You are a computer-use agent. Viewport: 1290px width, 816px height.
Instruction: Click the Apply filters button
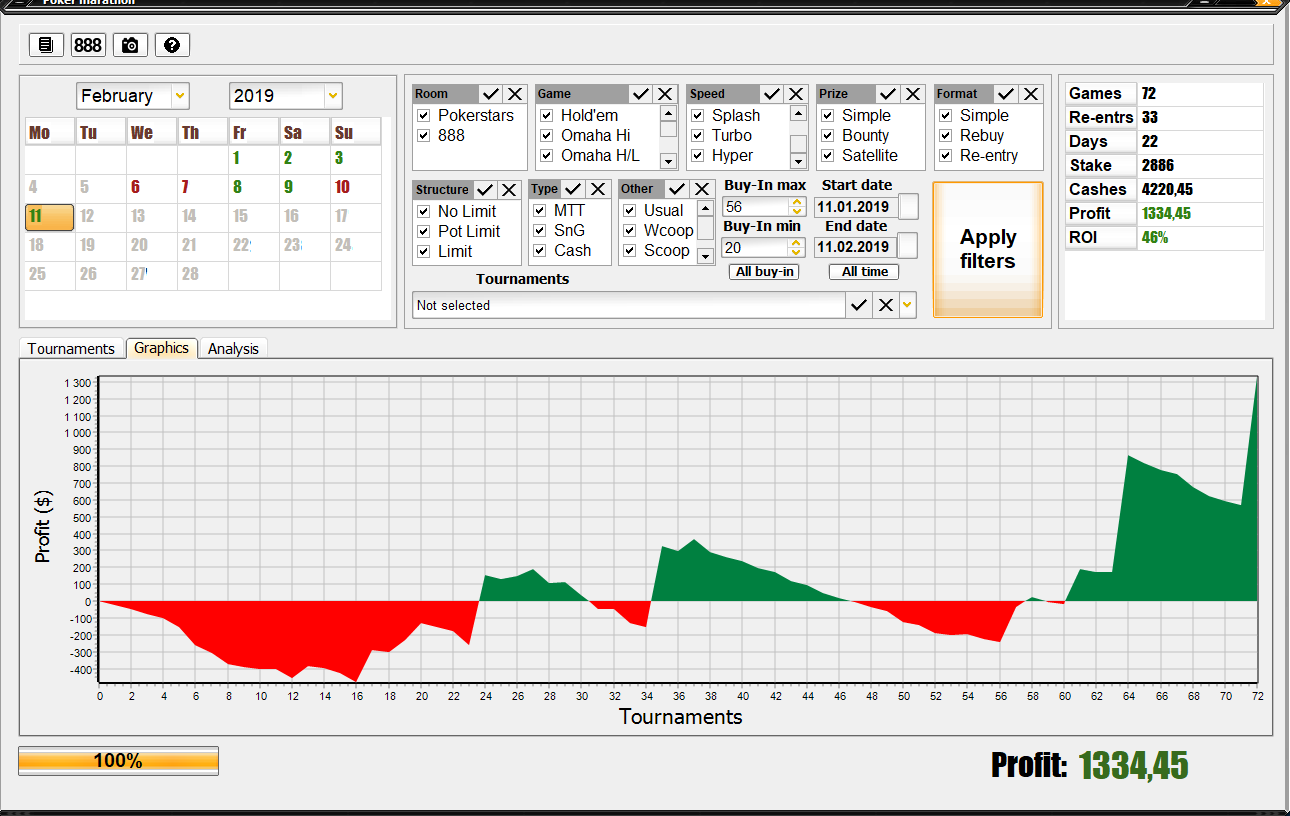pos(988,249)
